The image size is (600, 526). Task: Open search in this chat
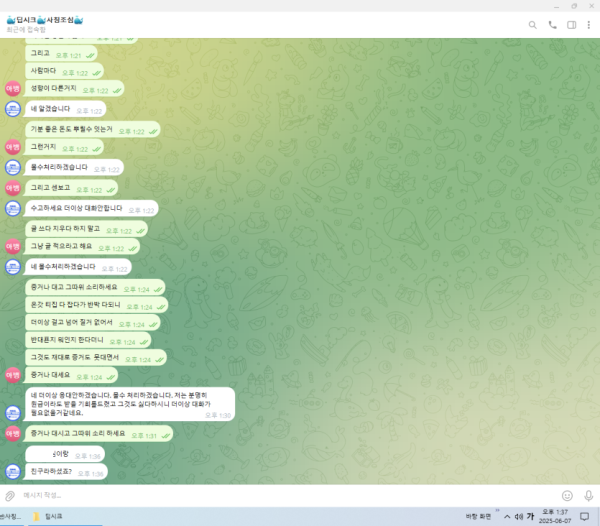(x=532, y=25)
